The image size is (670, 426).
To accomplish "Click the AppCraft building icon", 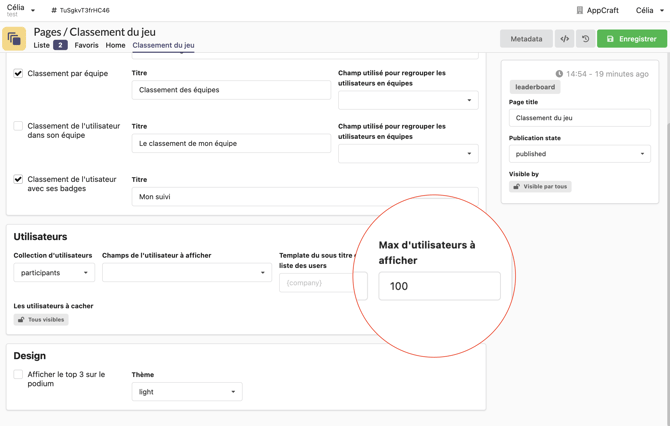I will (x=580, y=10).
